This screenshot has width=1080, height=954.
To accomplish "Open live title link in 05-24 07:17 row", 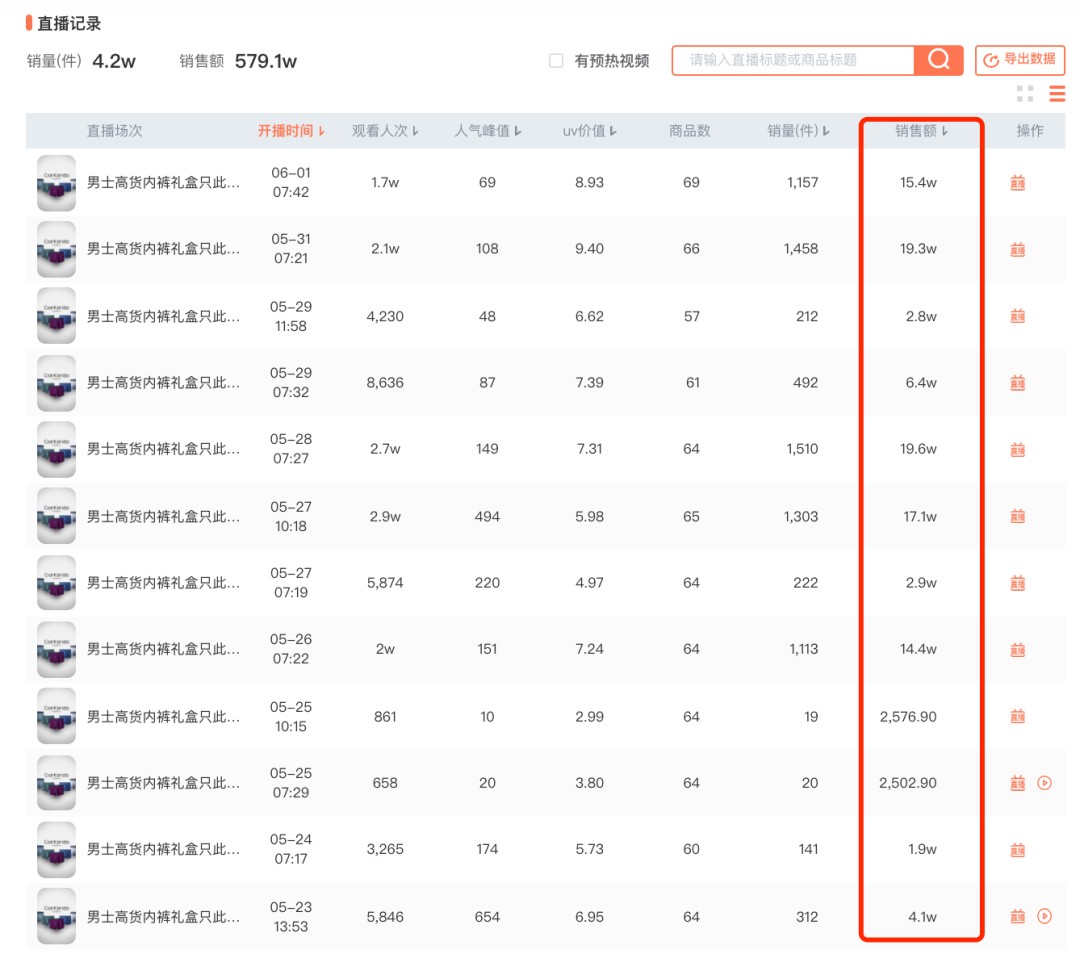I will [163, 849].
